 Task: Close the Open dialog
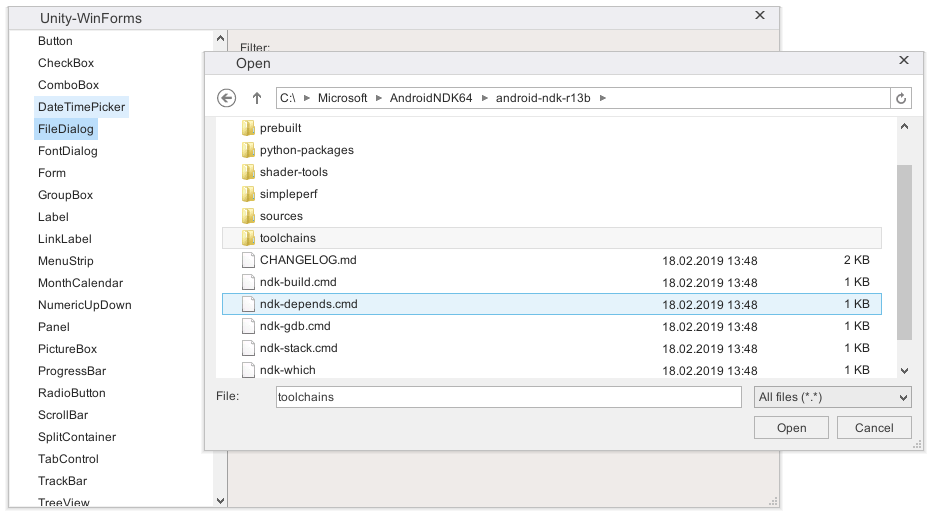[x=904, y=60]
